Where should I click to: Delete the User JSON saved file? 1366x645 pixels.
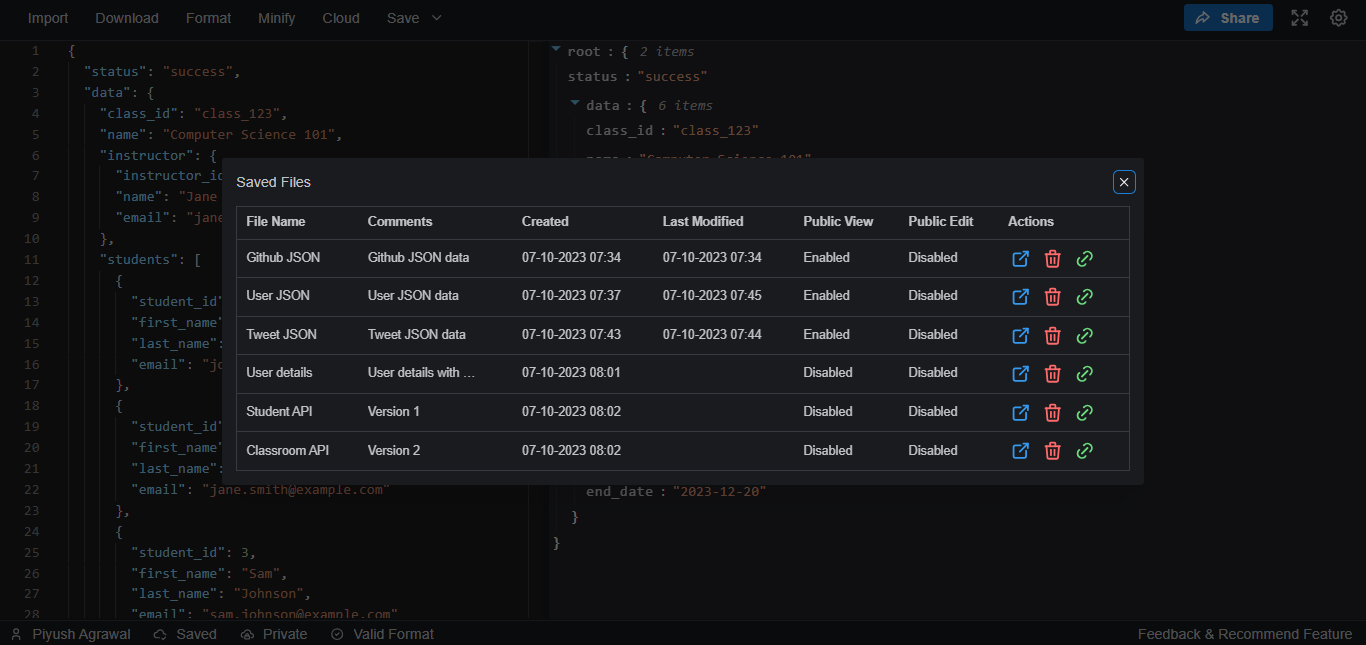coord(1052,297)
